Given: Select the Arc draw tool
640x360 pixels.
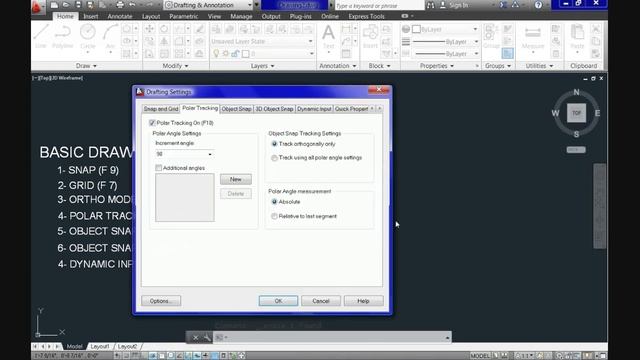Looking at the screenshot, I should pos(110,36).
